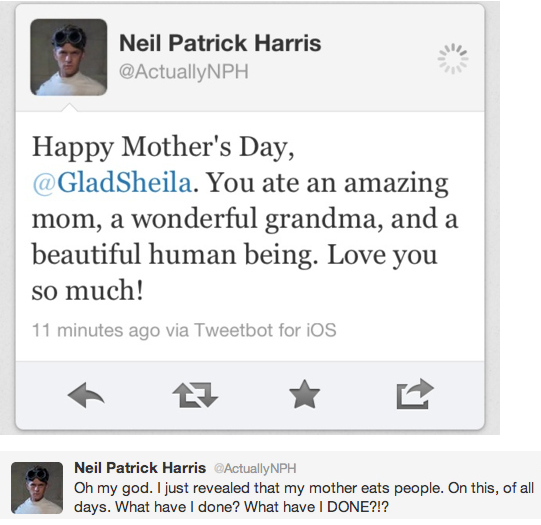This screenshot has width=541, height=525.
Task: Select the "Oh my god" follow-up tweet text
Action: pos(304,497)
